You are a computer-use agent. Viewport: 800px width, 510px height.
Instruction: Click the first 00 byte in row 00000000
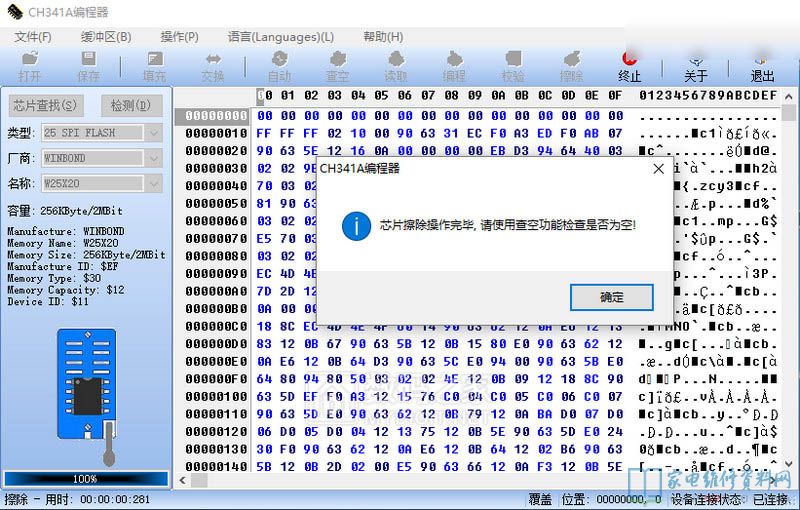pos(264,116)
